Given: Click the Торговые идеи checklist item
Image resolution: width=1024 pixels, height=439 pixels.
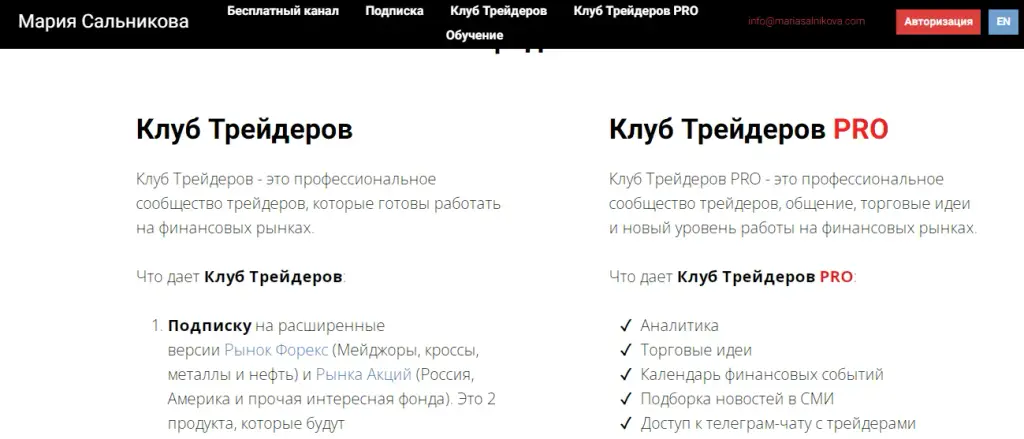Looking at the screenshot, I should pos(696,350).
